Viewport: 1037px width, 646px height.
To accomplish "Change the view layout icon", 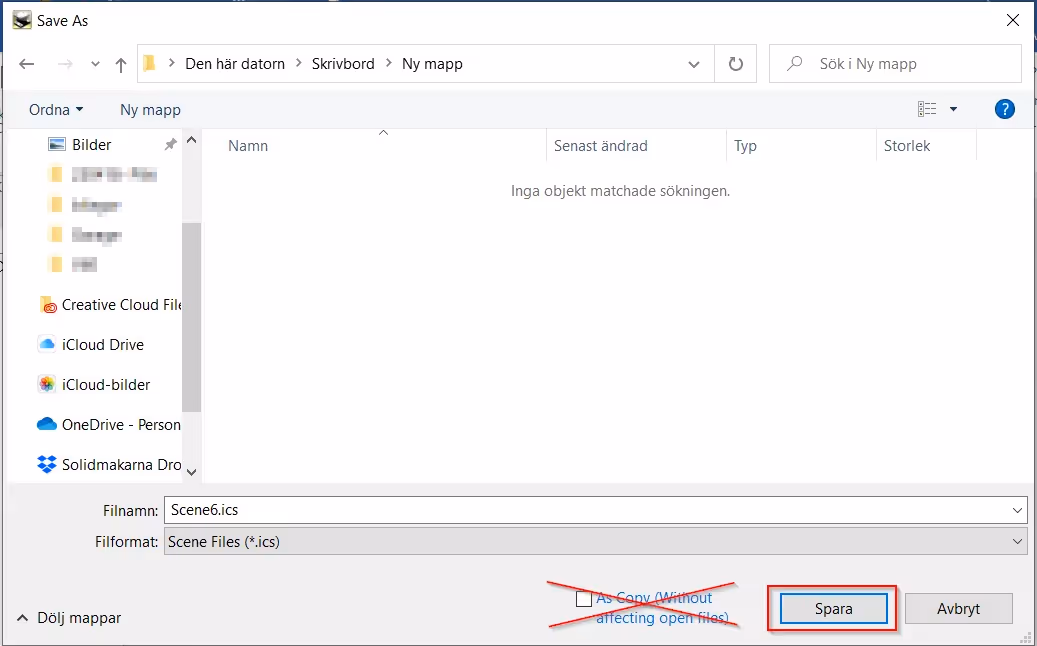I will (927, 109).
